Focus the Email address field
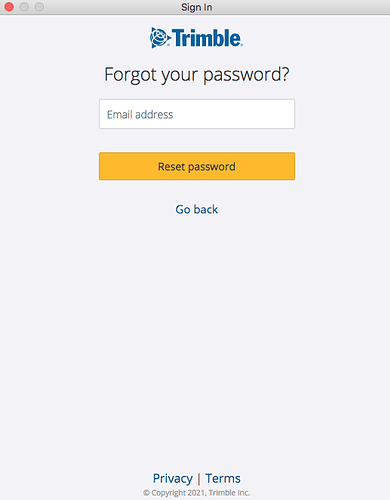This screenshot has width=390, height=500. coord(197,114)
